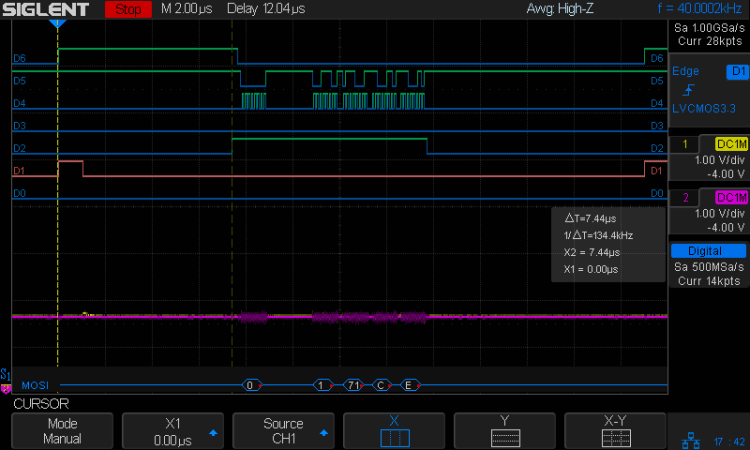Click decoded SPI packet value 71
Image resolution: width=750 pixels, height=450 pixels.
[353, 385]
